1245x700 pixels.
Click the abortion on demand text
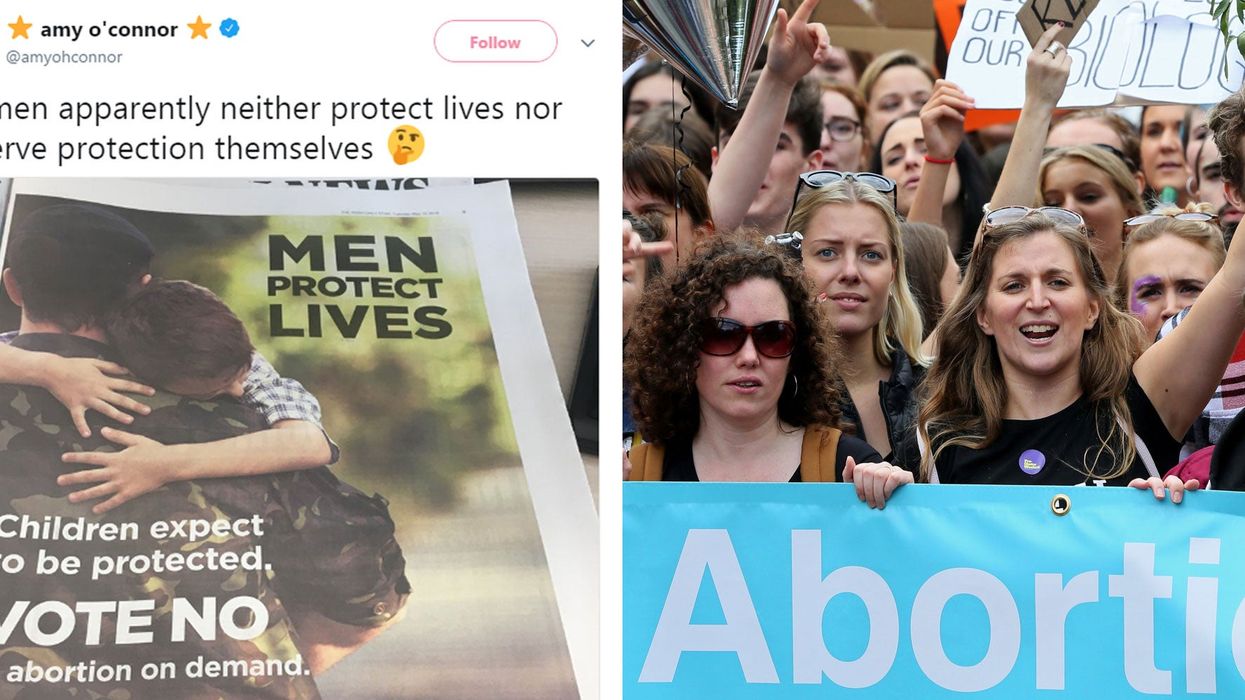coord(156,666)
